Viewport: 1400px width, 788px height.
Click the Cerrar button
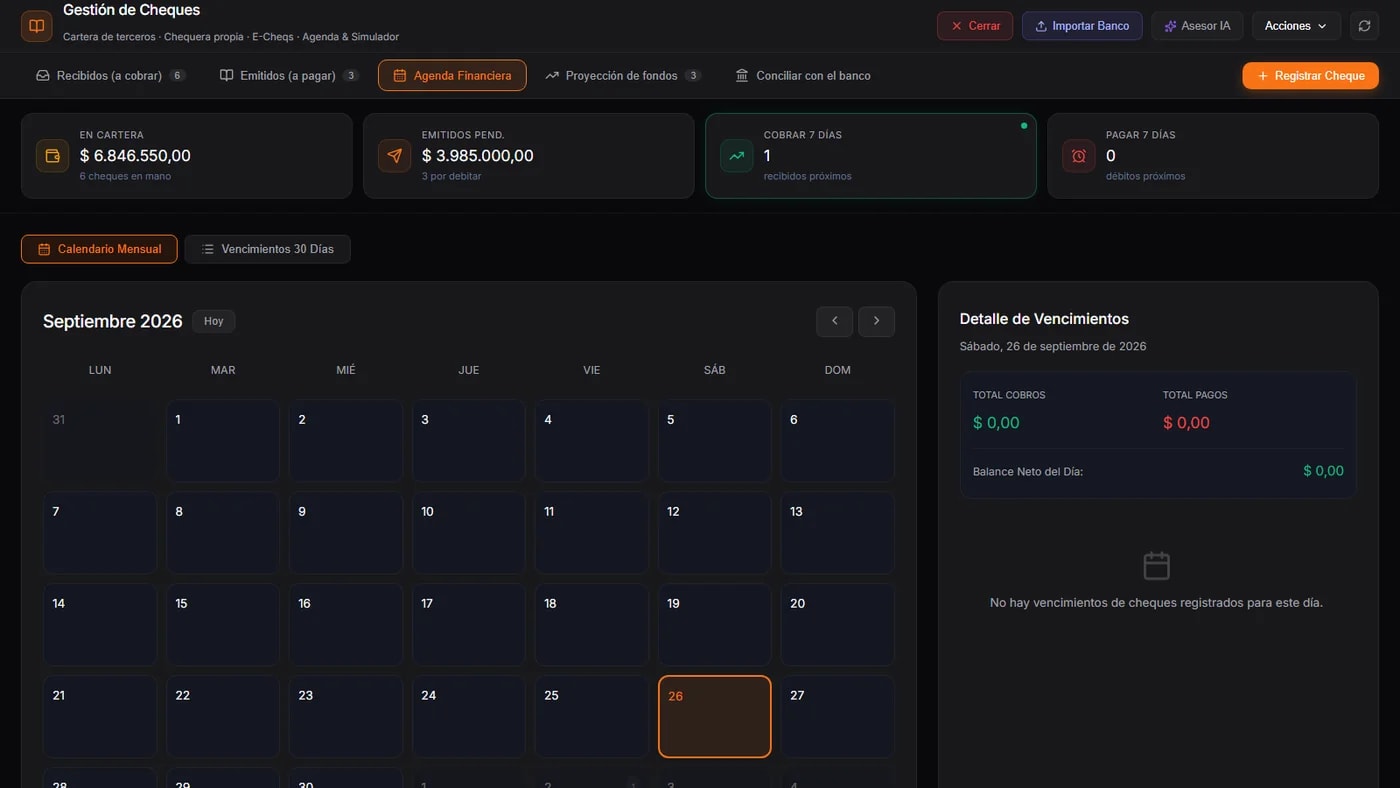pos(975,26)
